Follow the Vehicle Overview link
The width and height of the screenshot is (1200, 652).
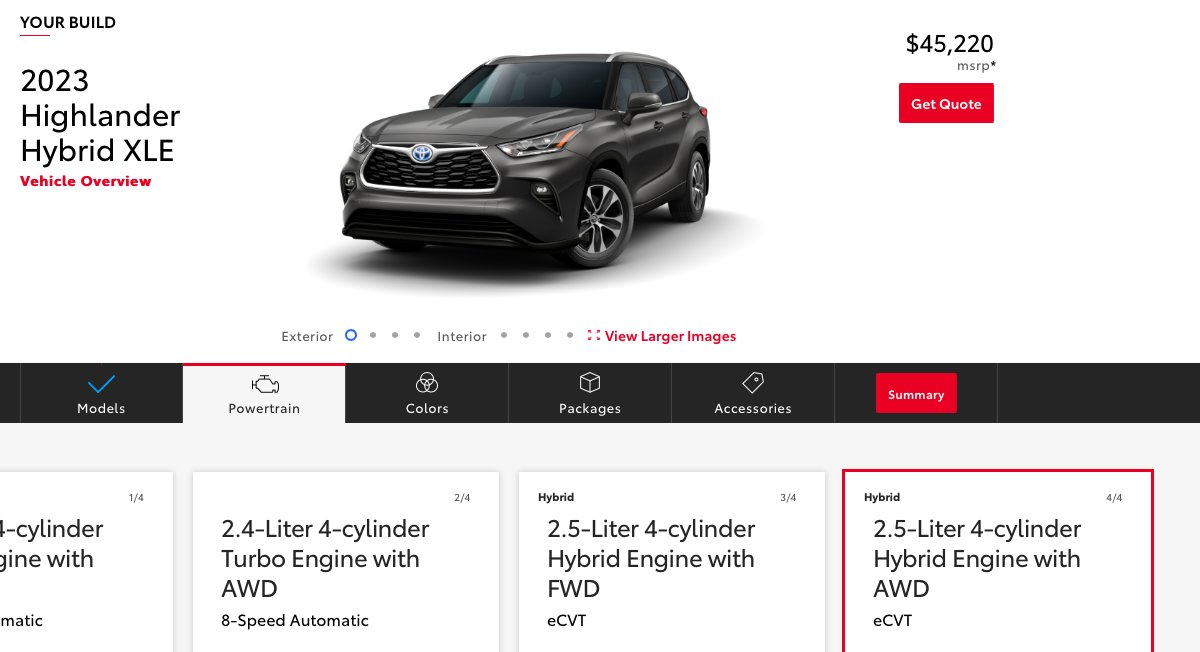pos(86,181)
